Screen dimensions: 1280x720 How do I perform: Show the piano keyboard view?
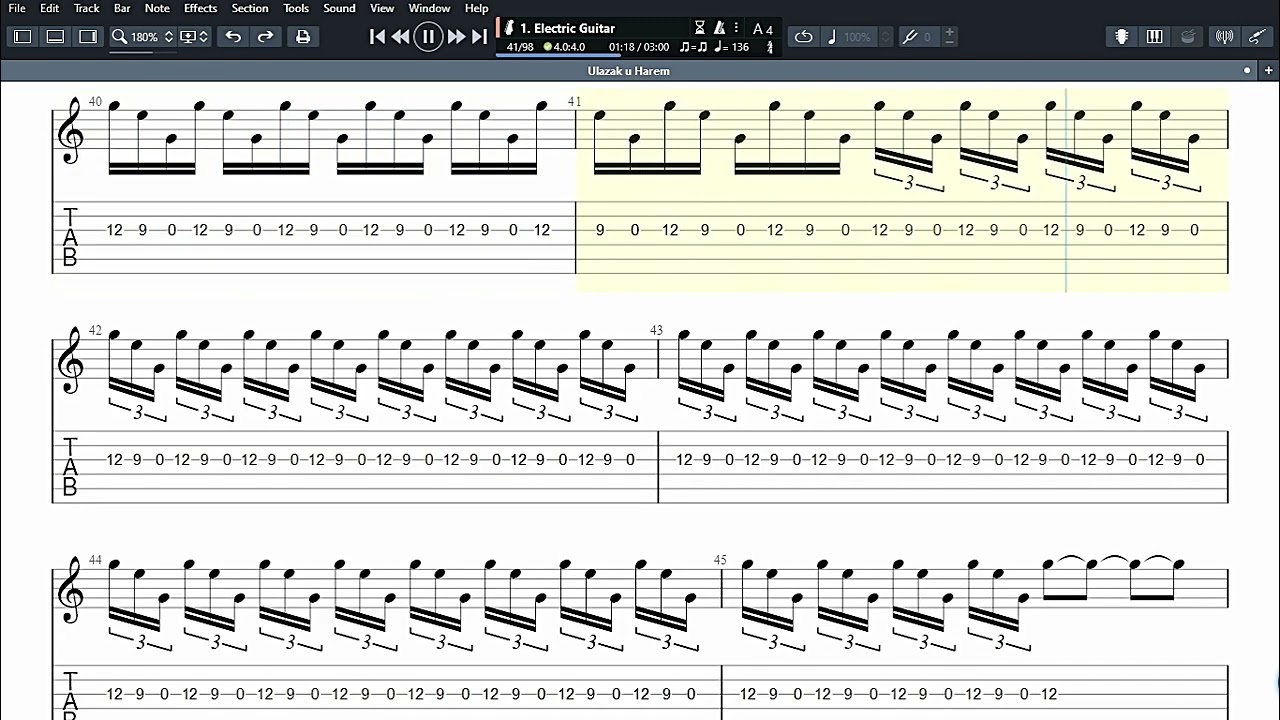pyautogui.click(x=1155, y=37)
